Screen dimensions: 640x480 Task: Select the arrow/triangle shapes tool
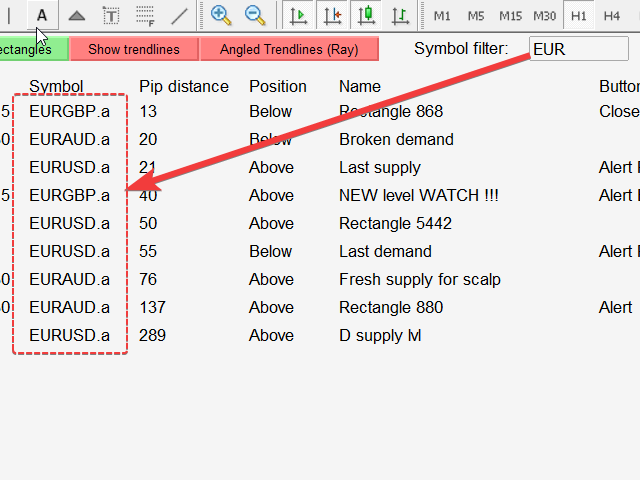pyautogui.click(x=77, y=16)
